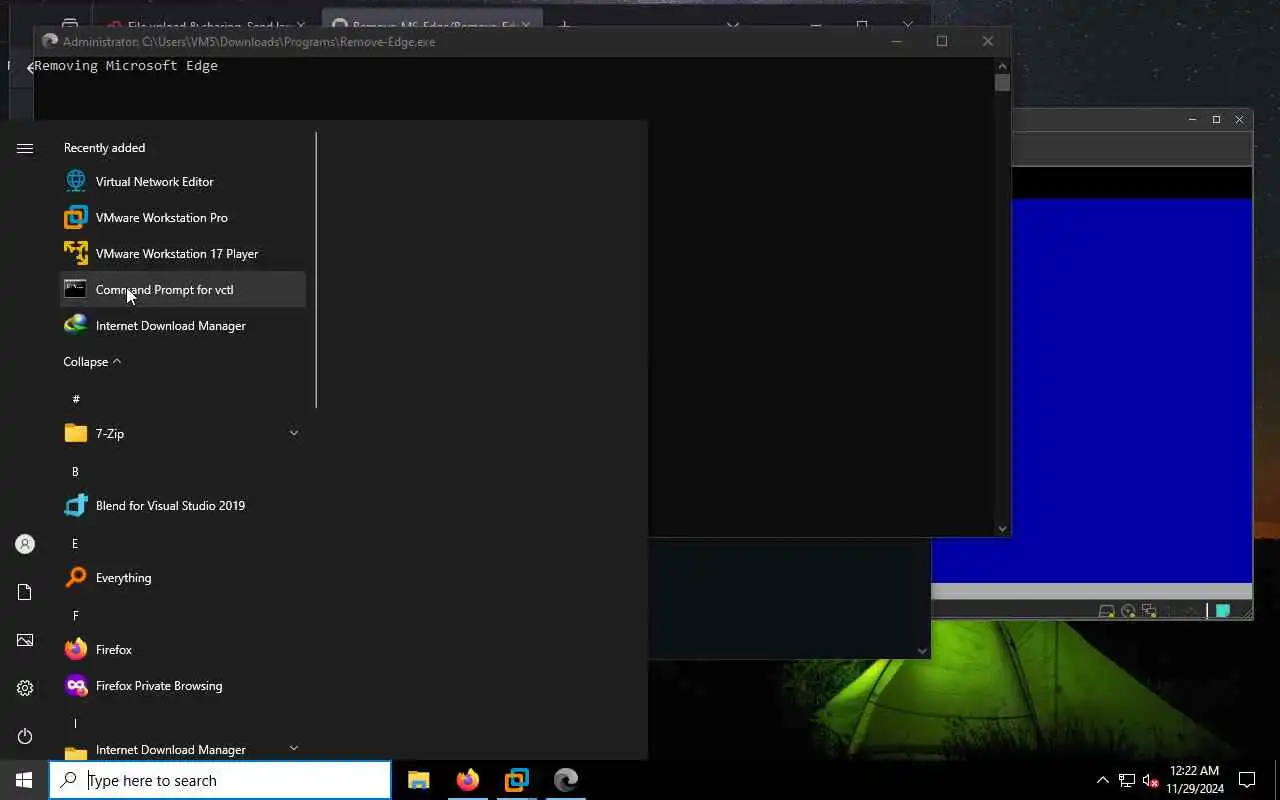
Task: Click the cyan message log icon in VMware
Action: coord(1222,611)
